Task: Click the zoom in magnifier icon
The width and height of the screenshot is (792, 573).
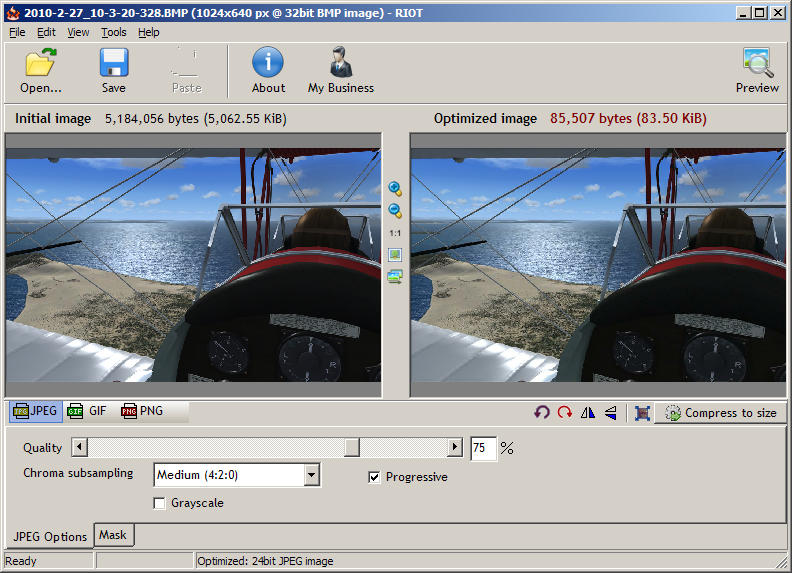Action: [395, 188]
